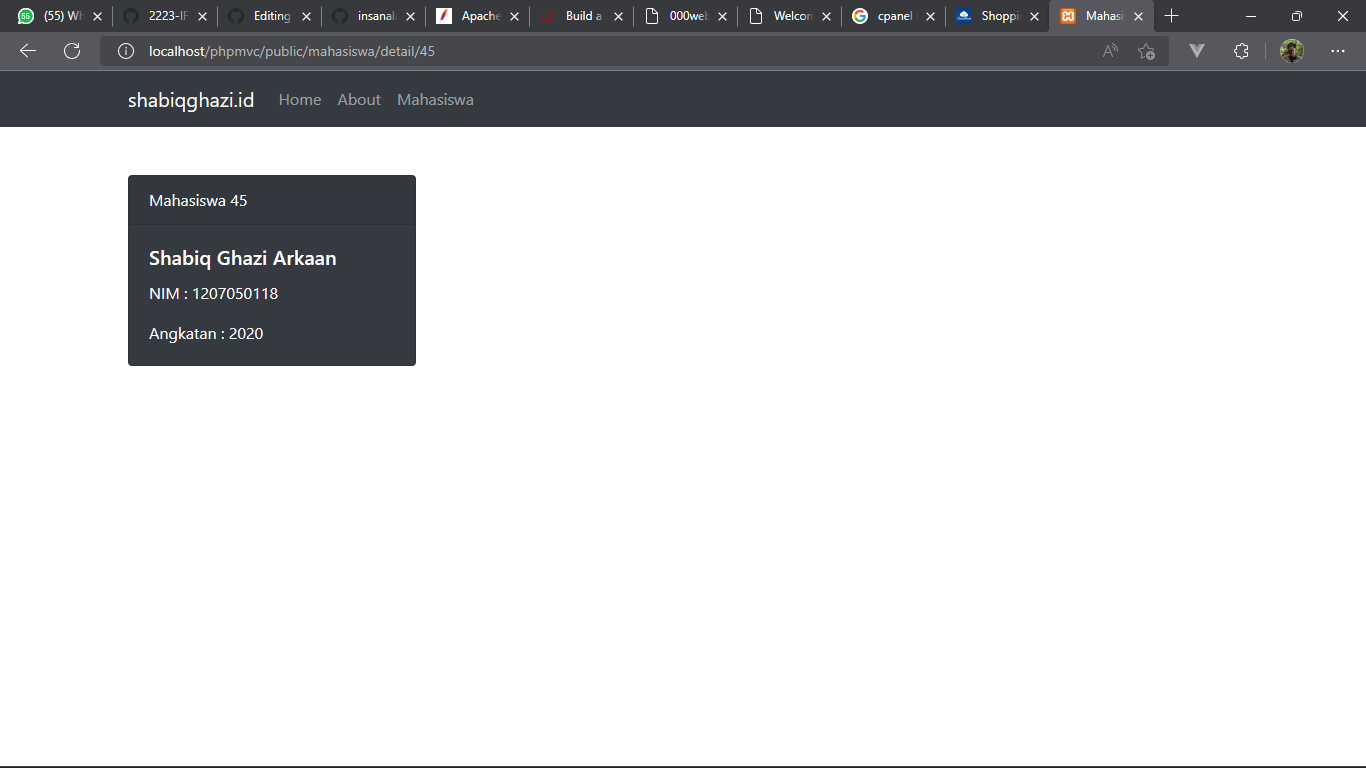Open a new tab with the plus button

coord(1171,16)
